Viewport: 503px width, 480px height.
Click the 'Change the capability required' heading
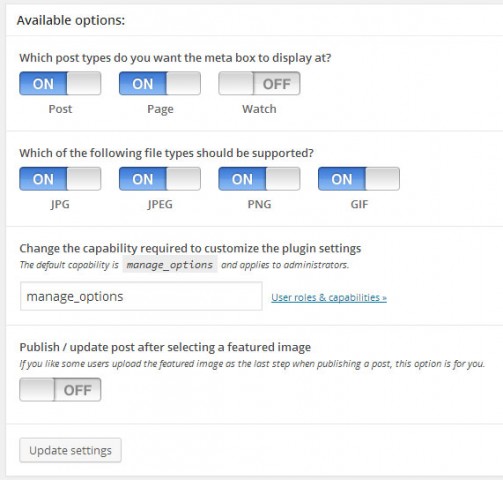click(190, 248)
